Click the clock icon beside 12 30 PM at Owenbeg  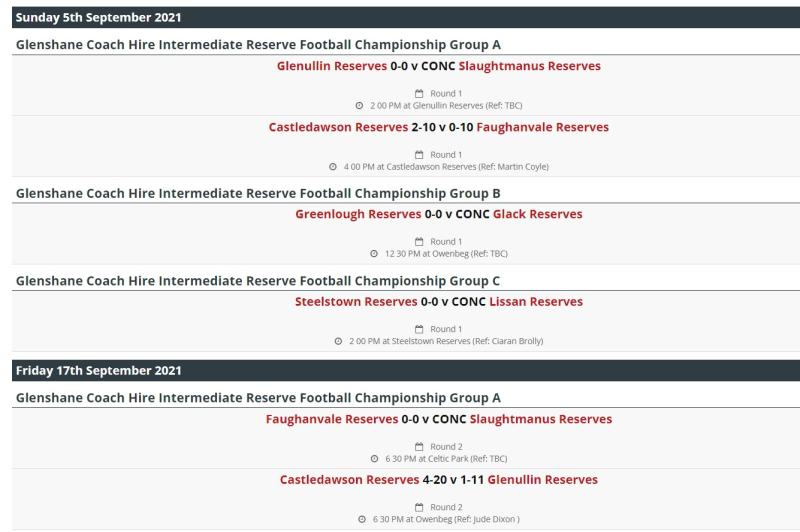tap(374, 254)
